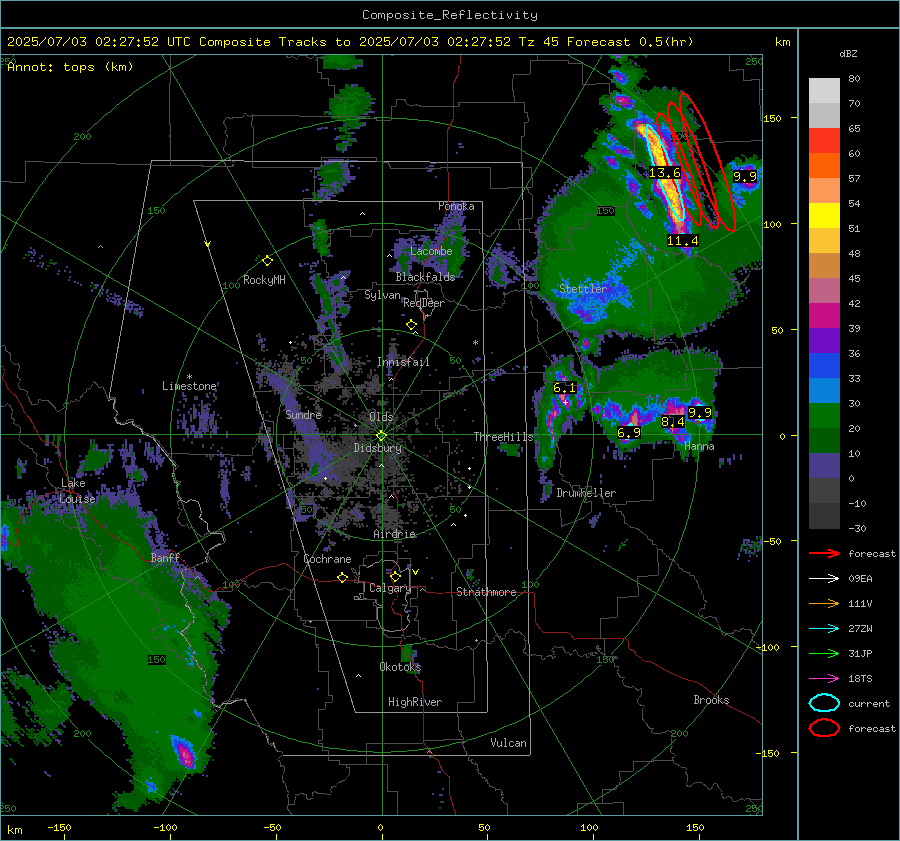
Task: Click the white 09EA arrow legend icon
Action: click(x=824, y=579)
